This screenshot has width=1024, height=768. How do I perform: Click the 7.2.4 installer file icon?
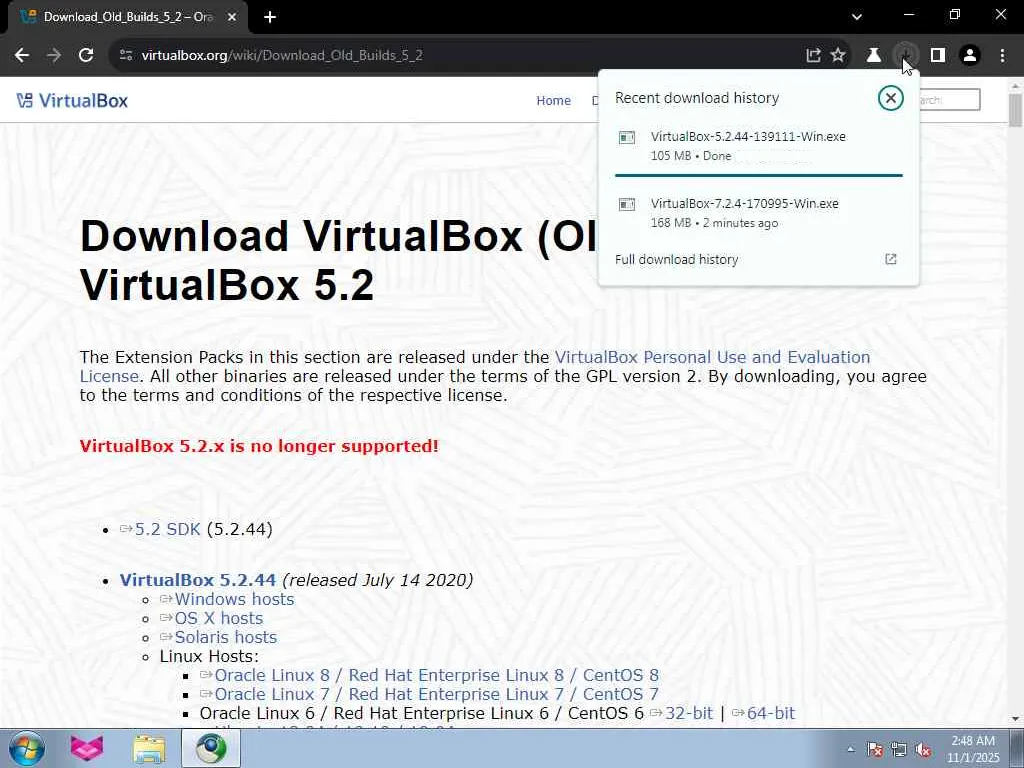(627, 204)
